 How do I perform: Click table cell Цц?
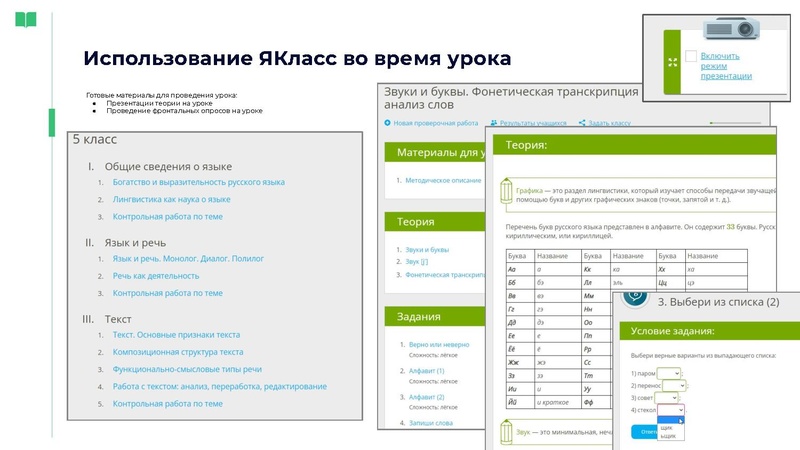coord(670,283)
